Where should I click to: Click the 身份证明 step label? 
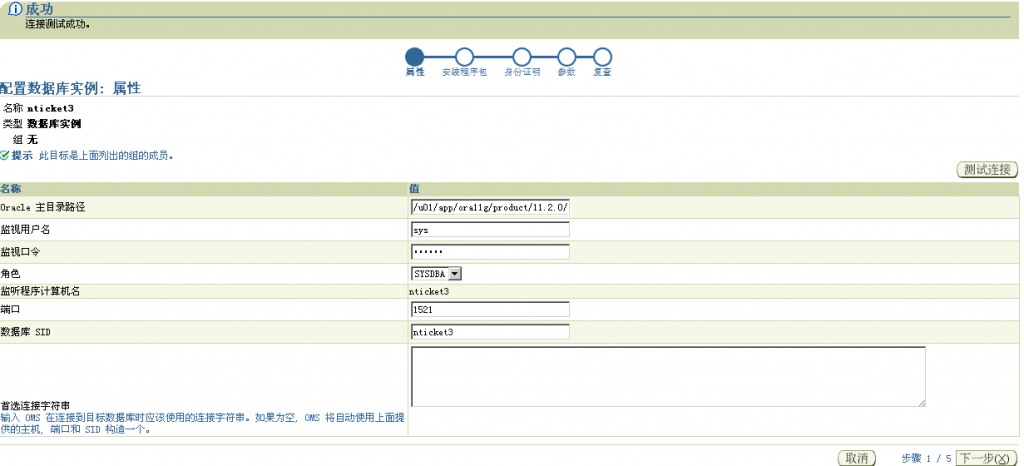pyautogui.click(x=522, y=72)
